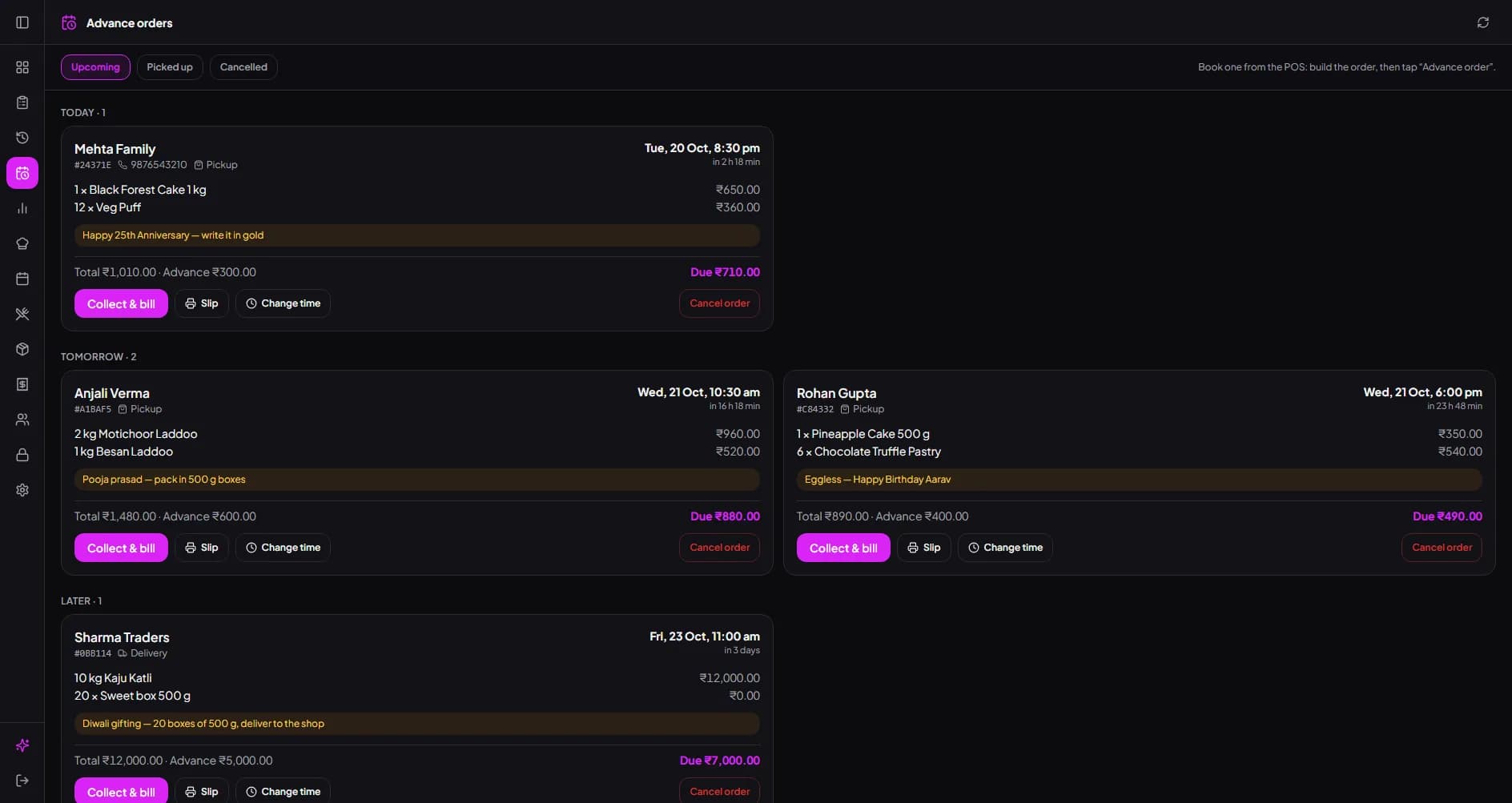The image size is (1512, 803).
Task: Open the highlighted advance orders calendar icon
Action: [x=22, y=173]
